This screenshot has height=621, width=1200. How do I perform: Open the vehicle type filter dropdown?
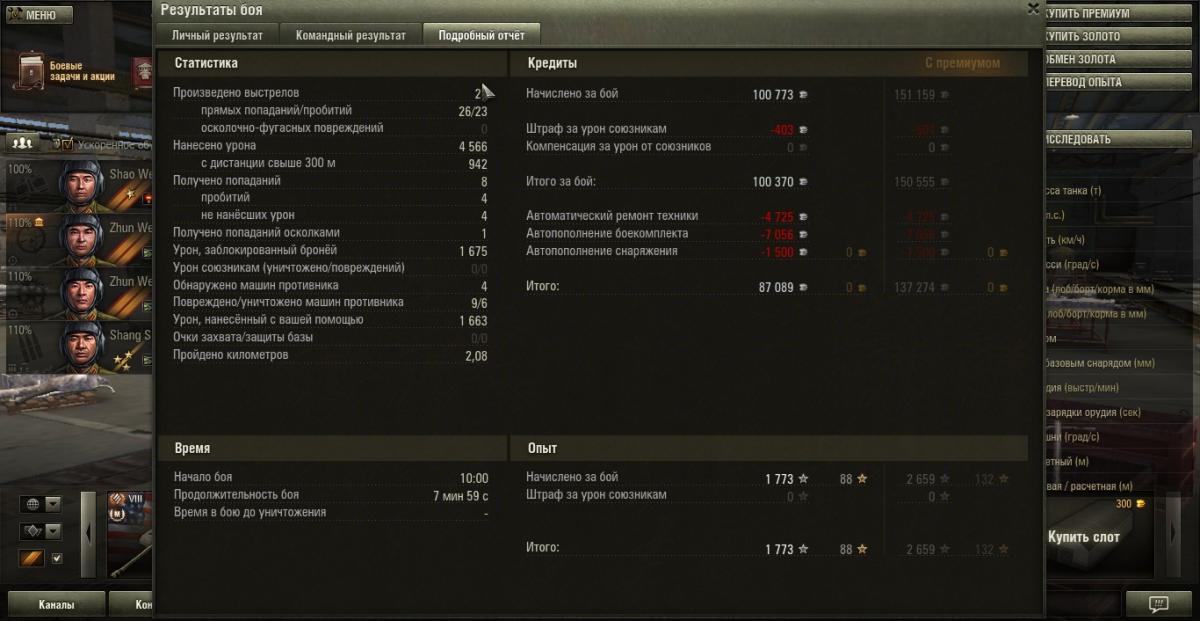pos(40,531)
